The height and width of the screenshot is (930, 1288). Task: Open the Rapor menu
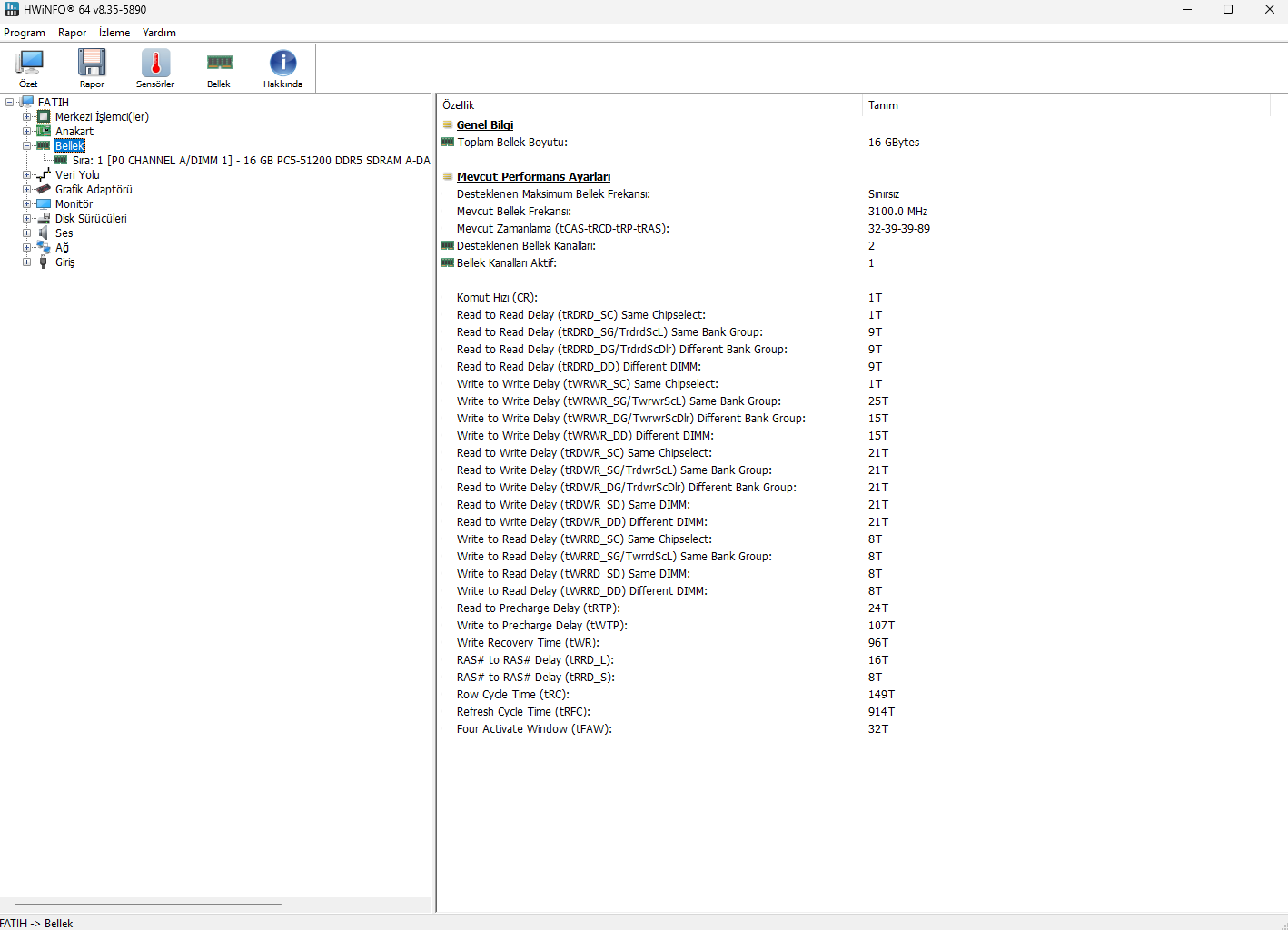(x=73, y=33)
